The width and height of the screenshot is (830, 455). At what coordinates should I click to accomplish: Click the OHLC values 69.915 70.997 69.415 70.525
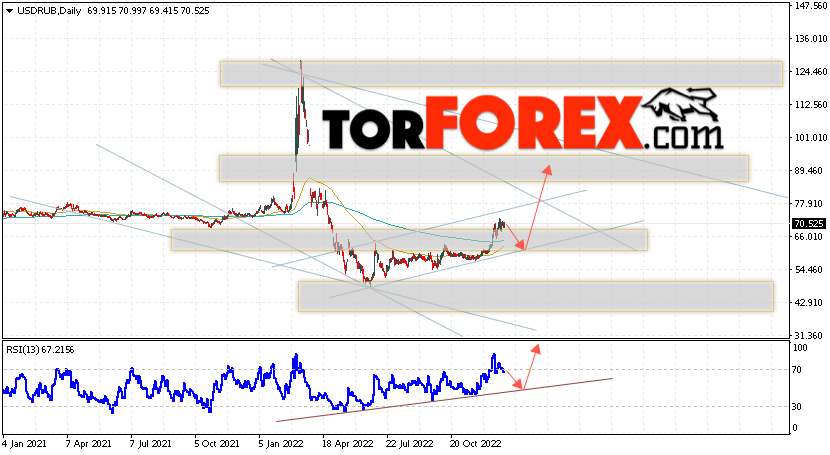pos(147,11)
